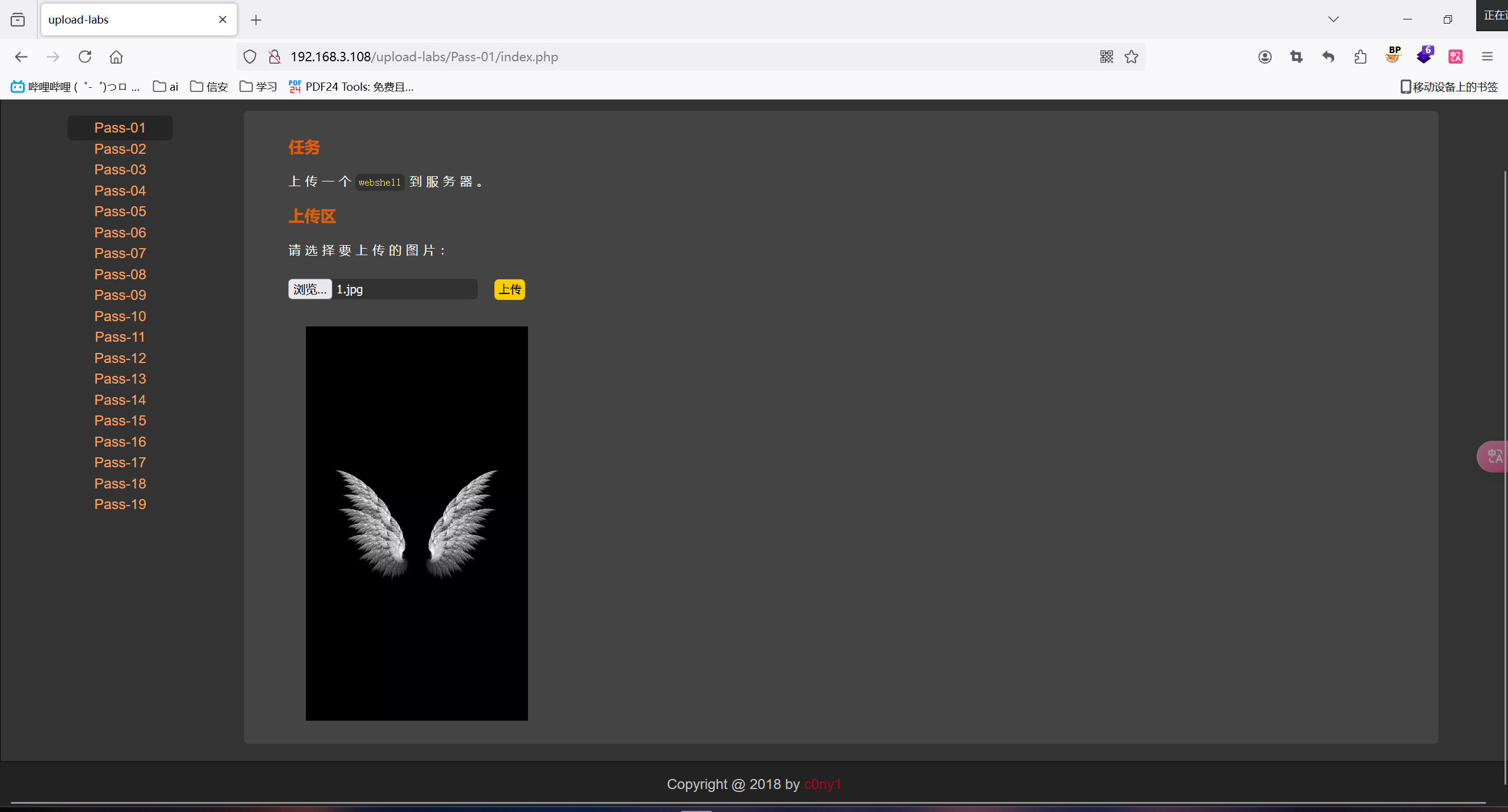The width and height of the screenshot is (1508, 812).
Task: Open the hamburger application menu
Action: click(1487, 57)
